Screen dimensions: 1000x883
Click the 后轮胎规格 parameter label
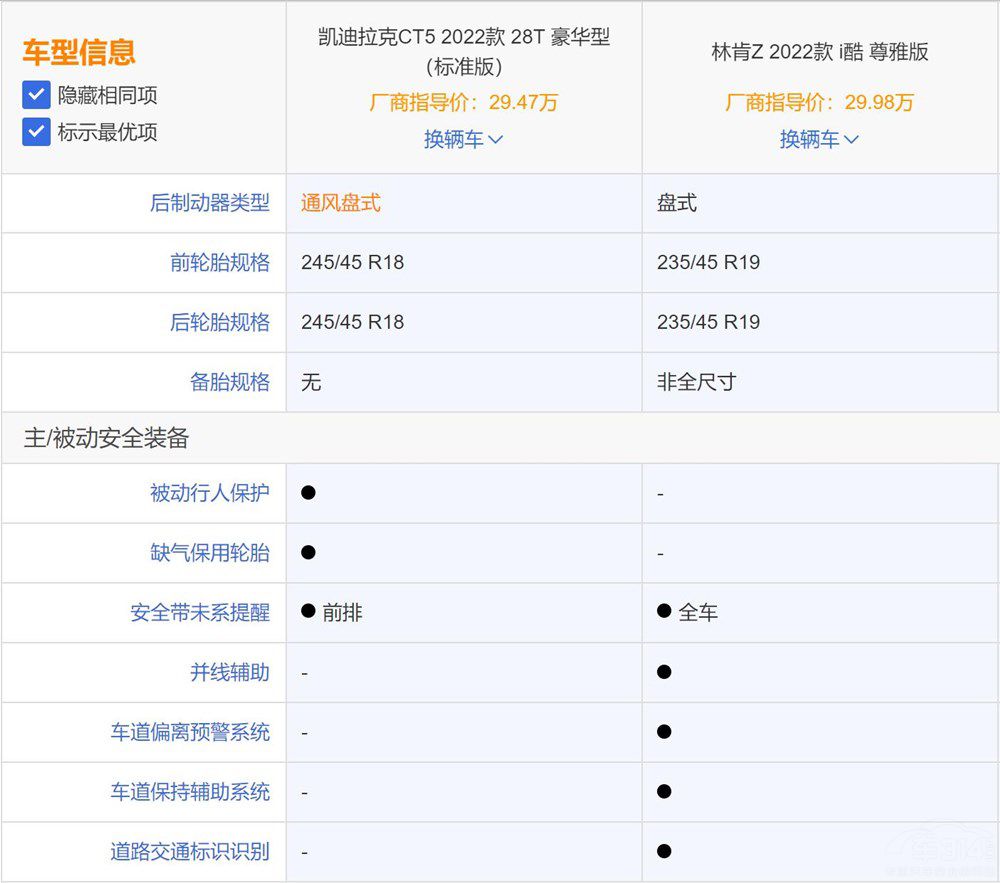[220, 322]
